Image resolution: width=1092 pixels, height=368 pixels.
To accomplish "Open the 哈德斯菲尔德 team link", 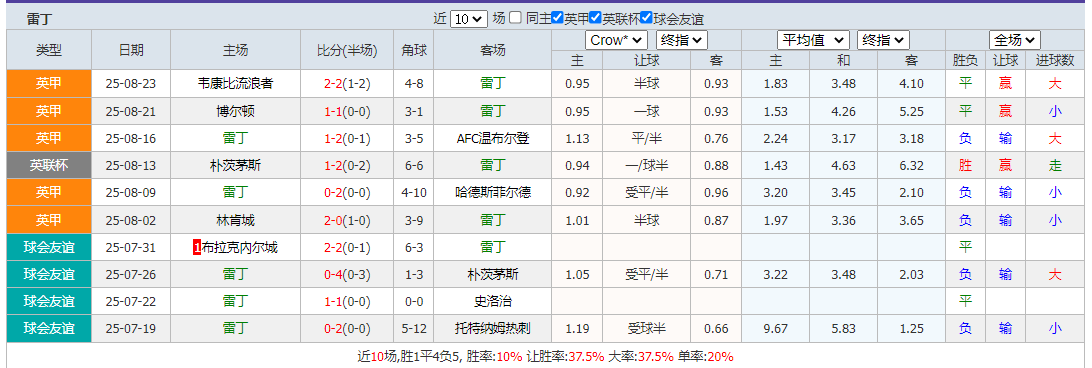I will click(493, 193).
